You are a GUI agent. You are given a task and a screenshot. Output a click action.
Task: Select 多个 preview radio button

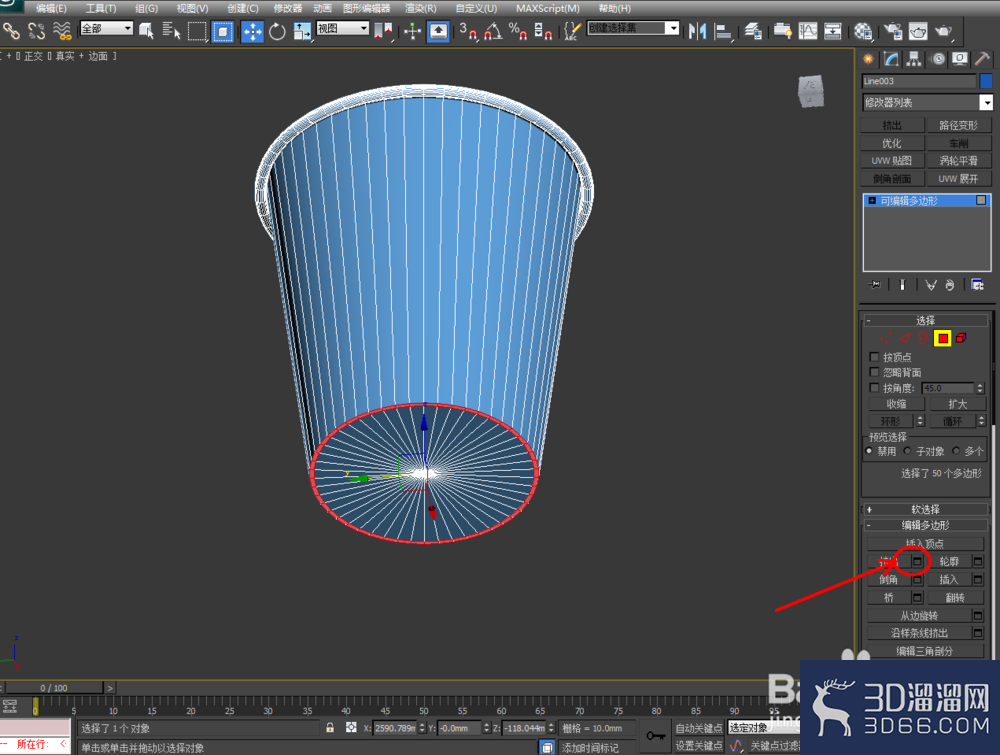pos(955,451)
